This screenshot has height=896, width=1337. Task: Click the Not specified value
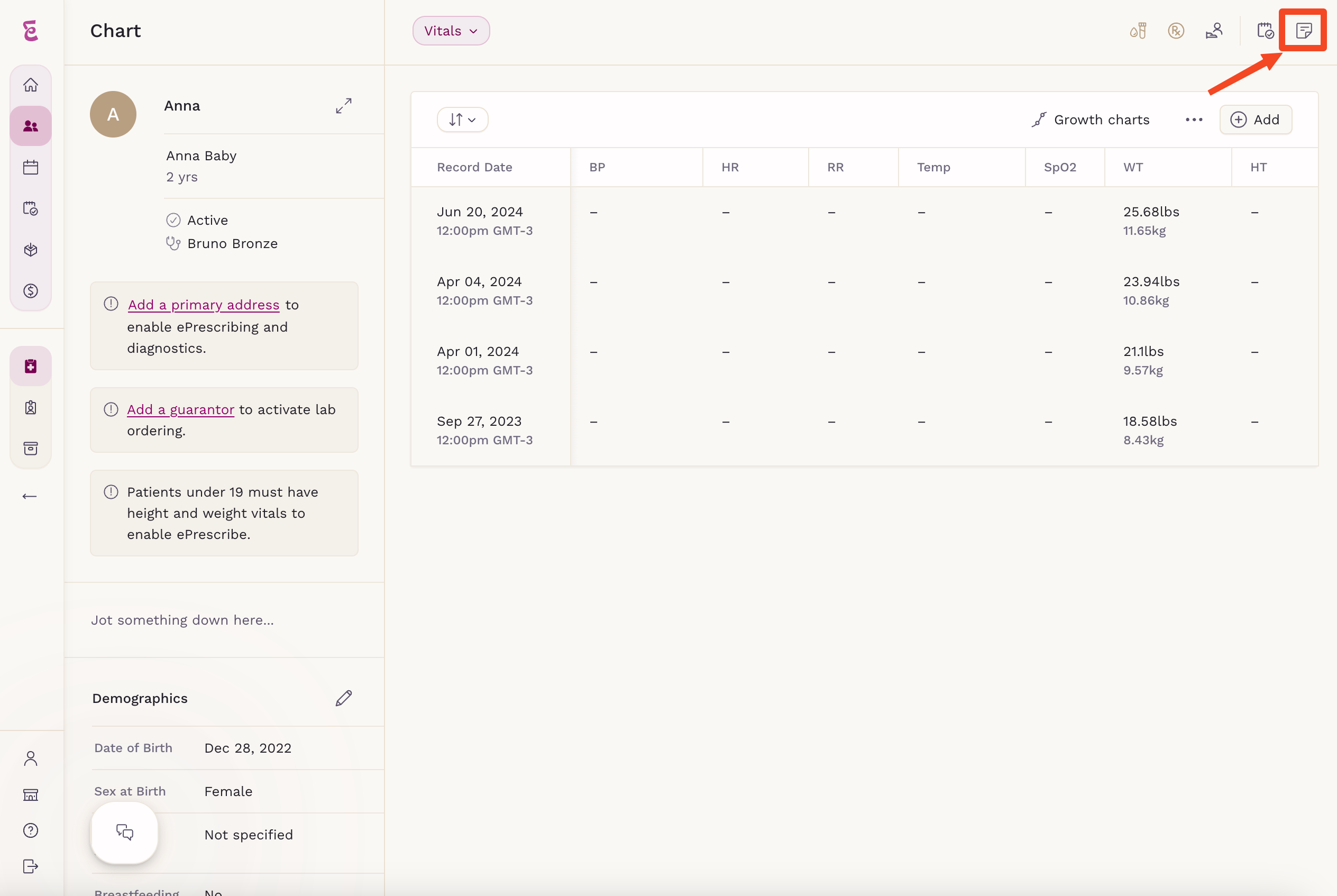click(249, 835)
